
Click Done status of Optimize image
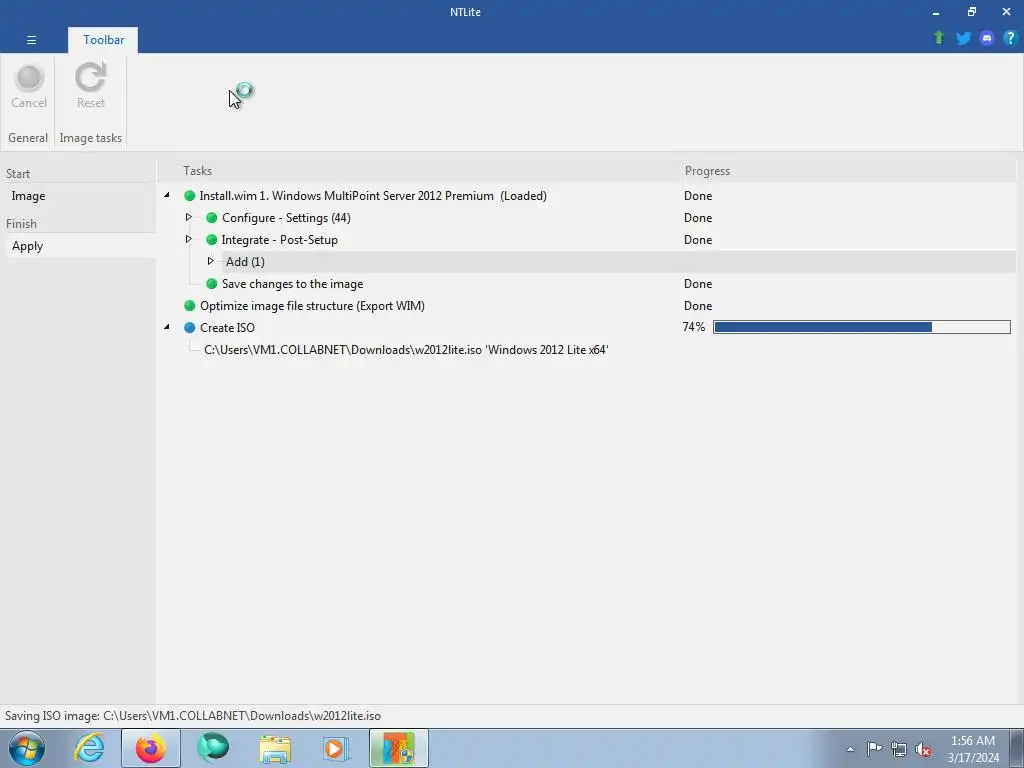click(697, 306)
